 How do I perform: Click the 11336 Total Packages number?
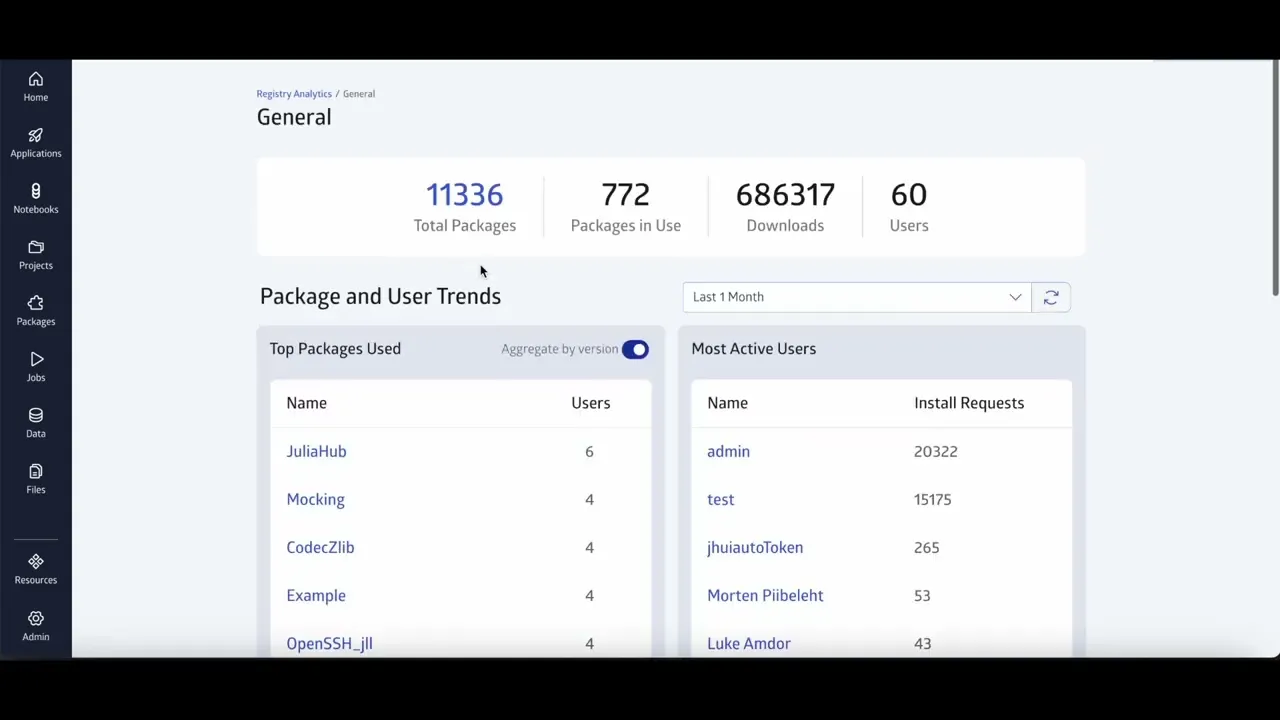464,194
